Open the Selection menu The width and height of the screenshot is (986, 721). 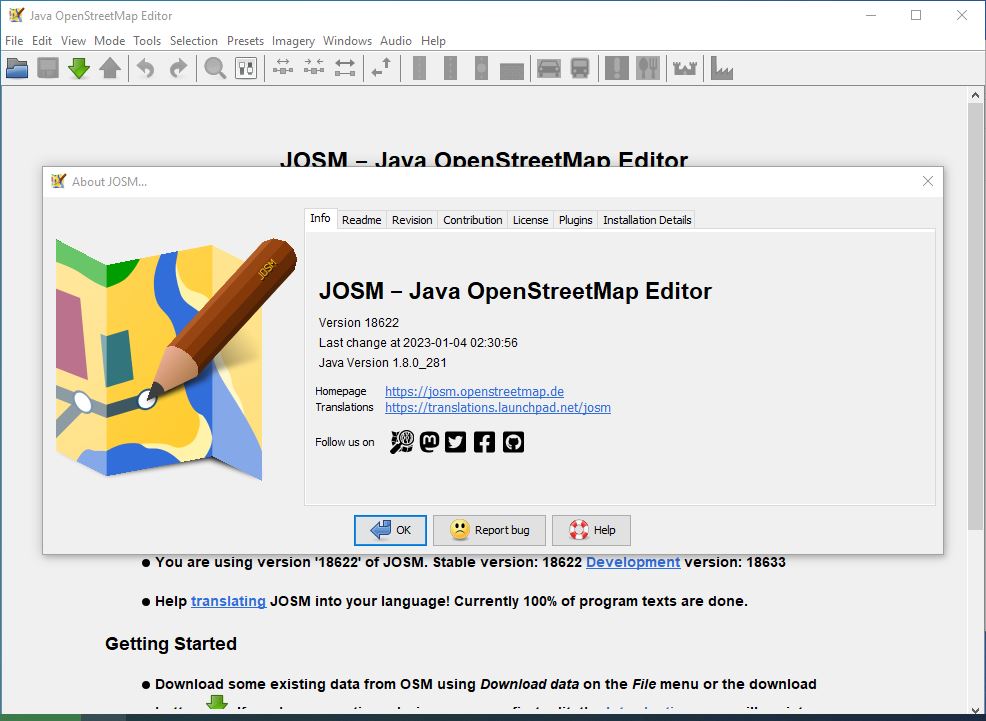coord(194,41)
